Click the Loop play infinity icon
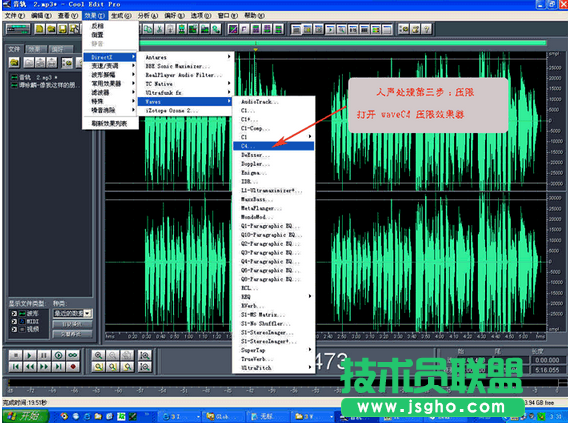Image resolution: width=568 pixels, height=423 pixels. coord(73,355)
